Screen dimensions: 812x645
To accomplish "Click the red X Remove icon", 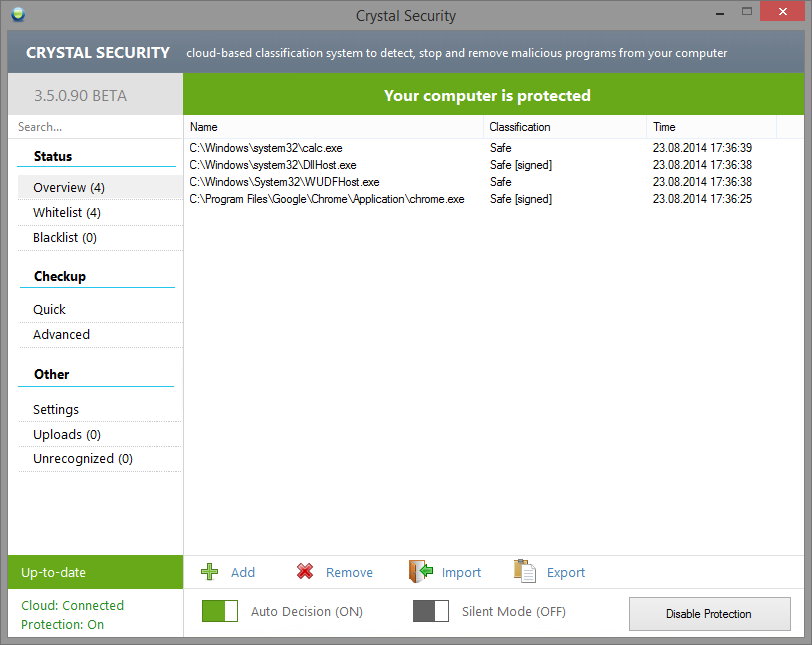I will point(305,572).
